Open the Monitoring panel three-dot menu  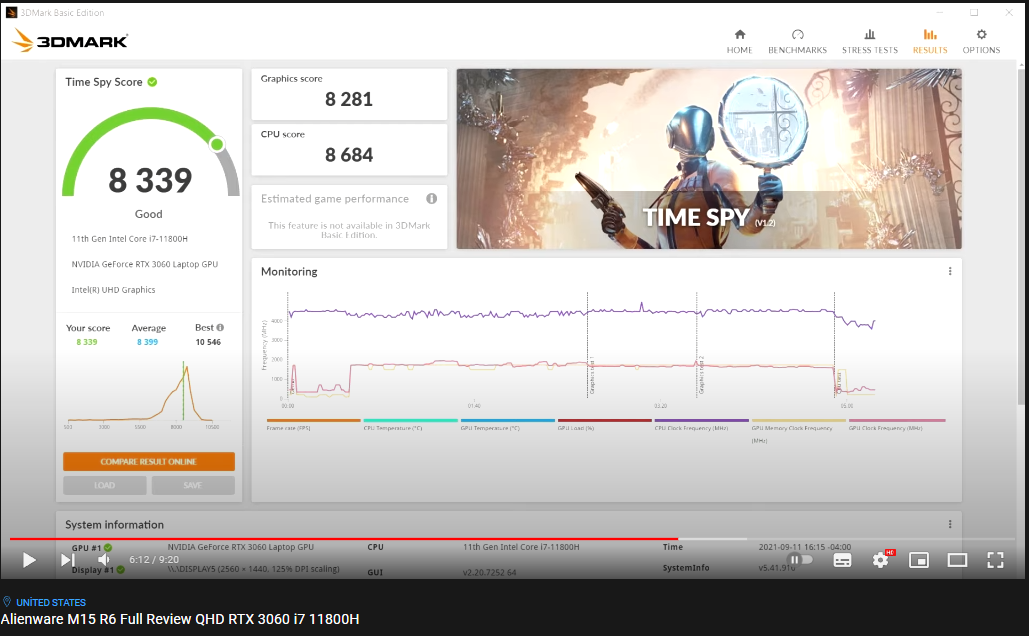click(950, 271)
